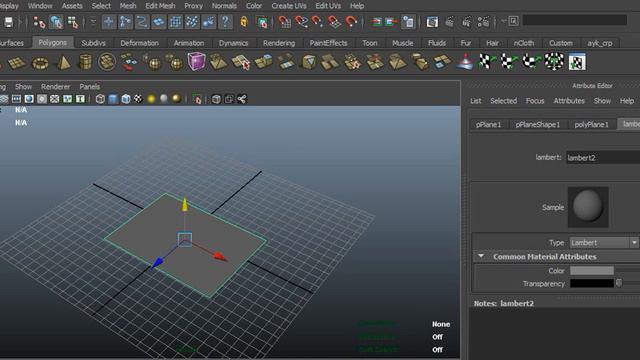Viewport: 640px width, 360px height.
Task: Toggle the dynamics selection mask icon
Action: [192, 22]
